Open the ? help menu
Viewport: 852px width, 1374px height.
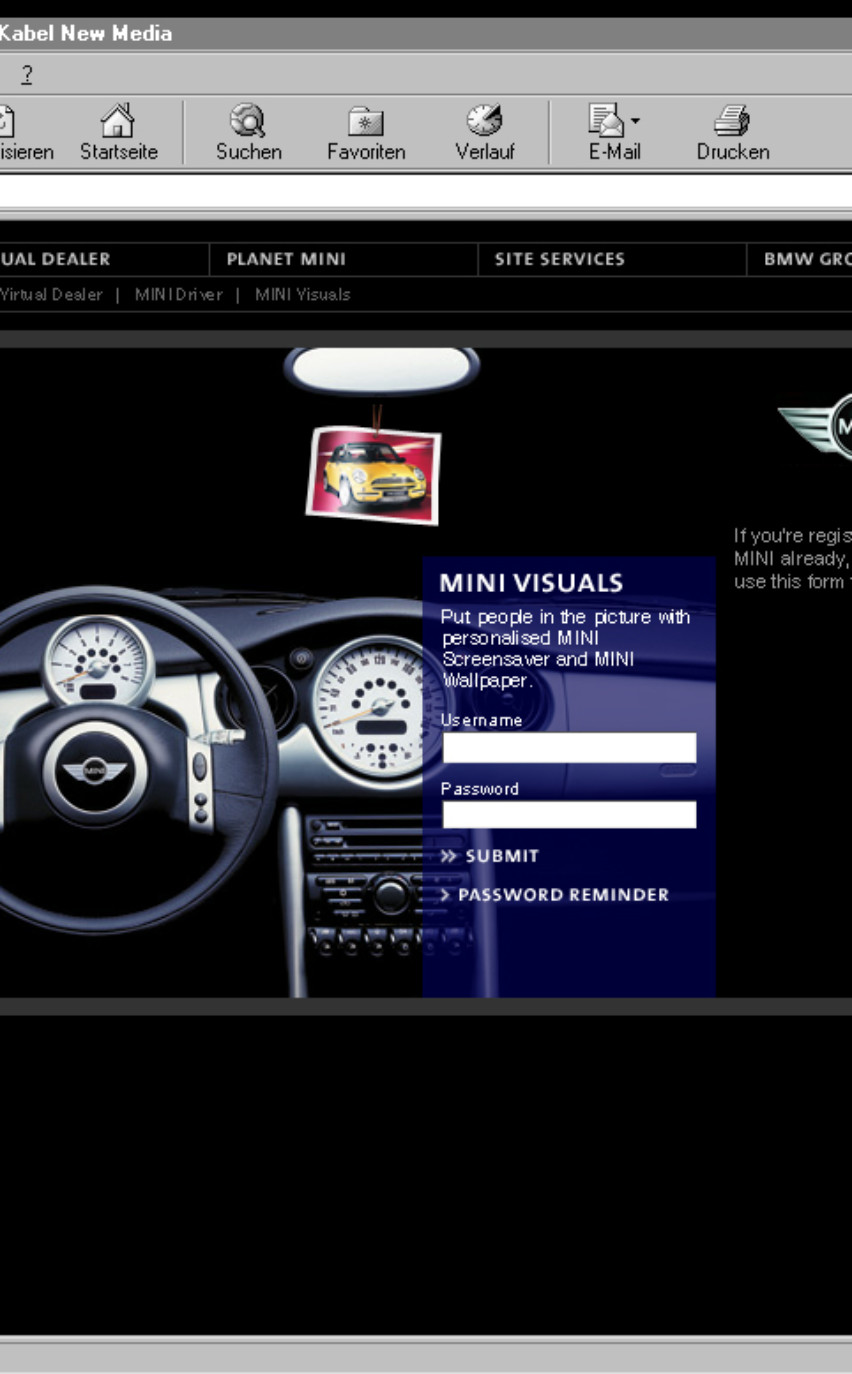(27, 75)
